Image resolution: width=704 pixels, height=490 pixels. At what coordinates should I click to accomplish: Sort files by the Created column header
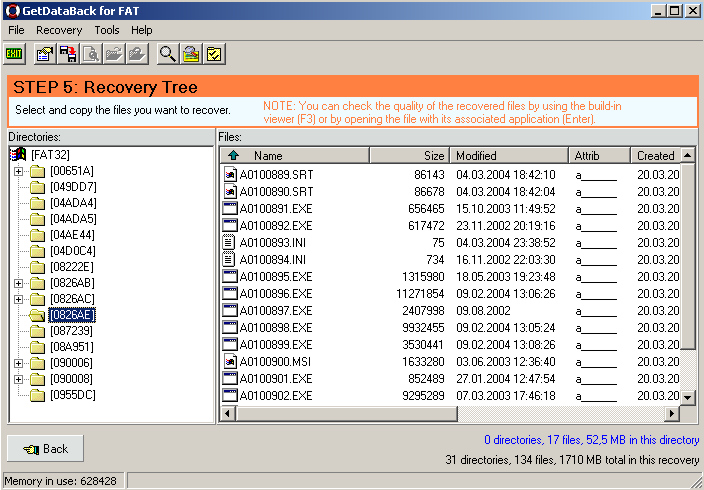coord(656,155)
